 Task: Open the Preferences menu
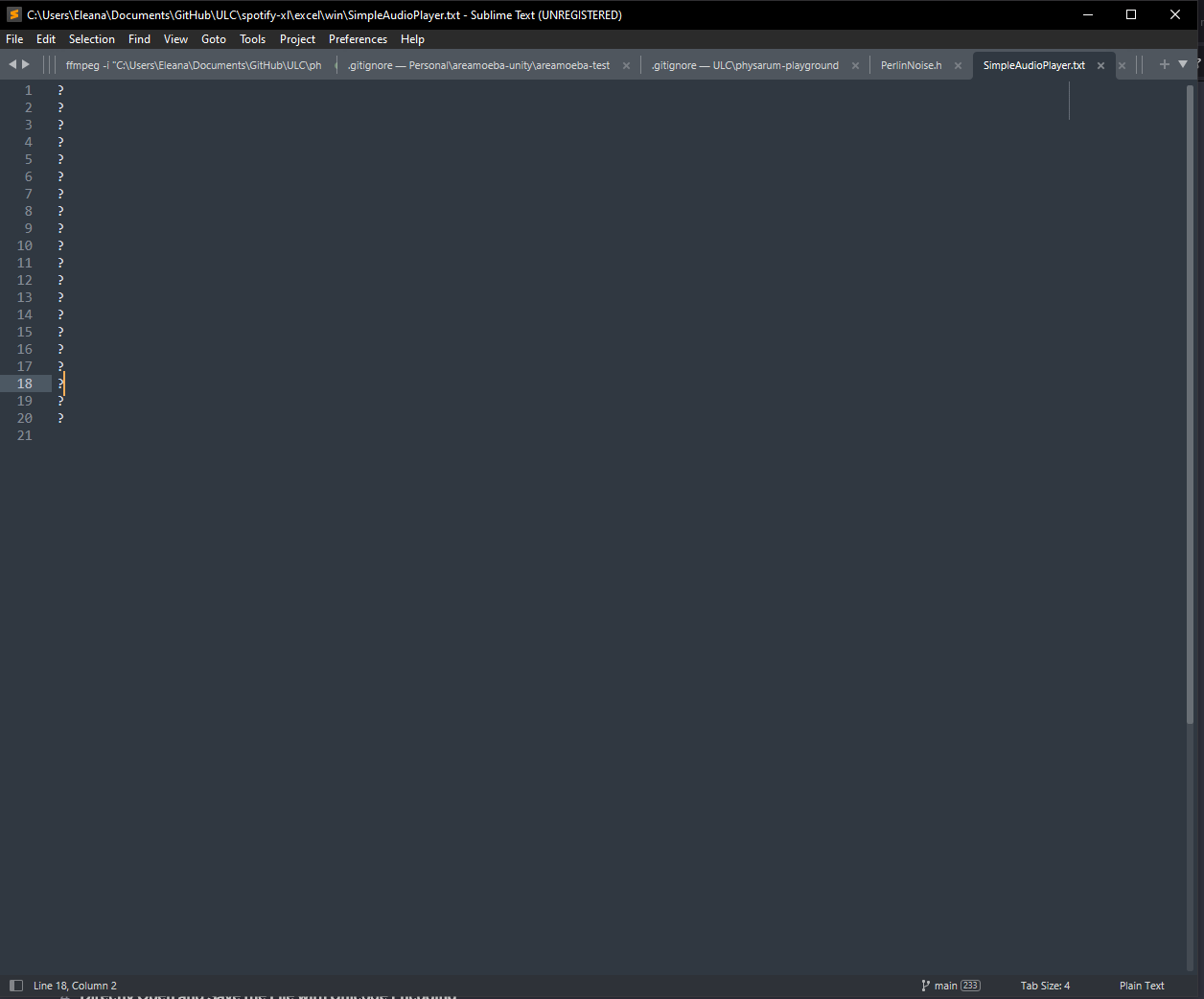[358, 39]
